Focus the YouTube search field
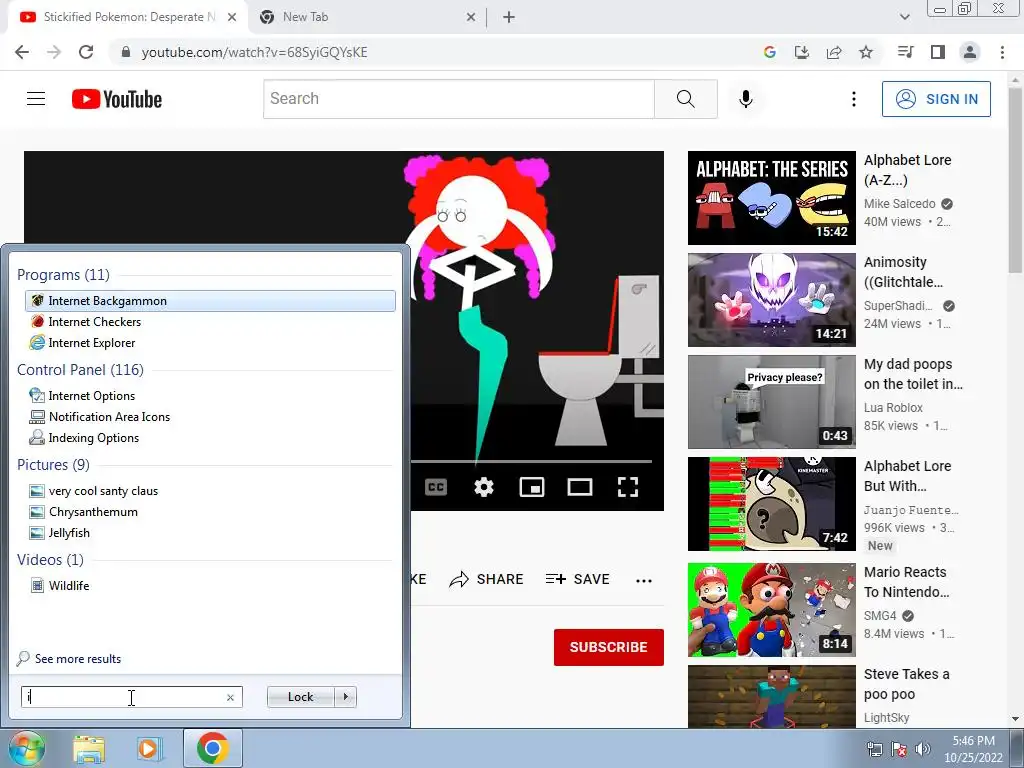 [459, 99]
